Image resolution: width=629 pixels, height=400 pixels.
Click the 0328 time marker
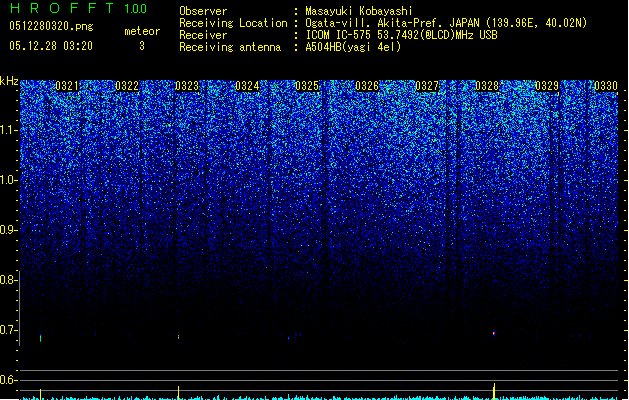click(x=487, y=86)
